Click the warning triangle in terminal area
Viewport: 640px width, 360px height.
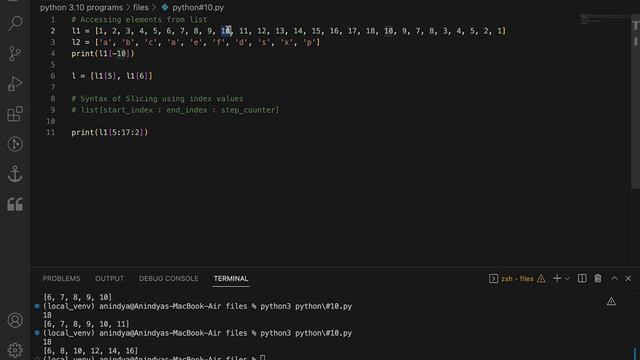click(x=611, y=301)
